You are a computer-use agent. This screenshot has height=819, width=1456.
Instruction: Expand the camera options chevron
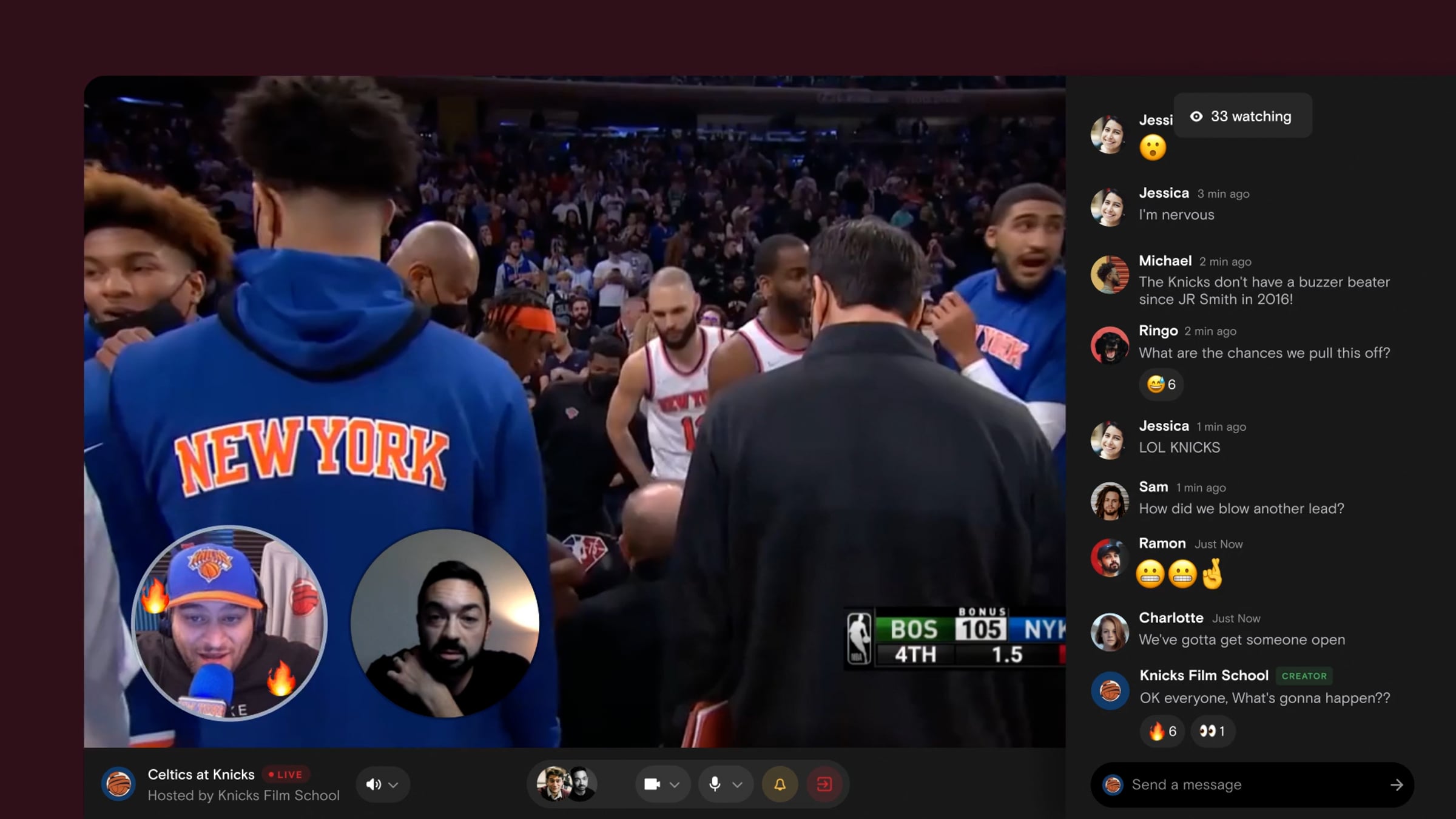[675, 785]
